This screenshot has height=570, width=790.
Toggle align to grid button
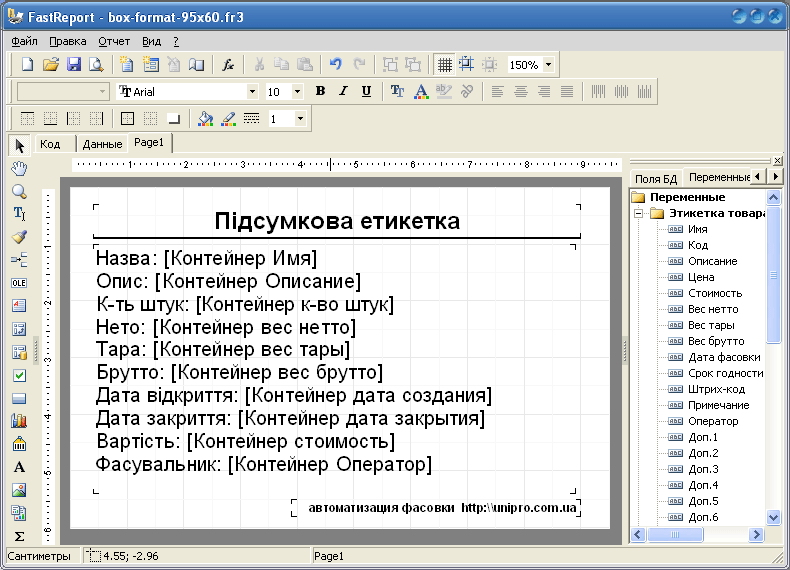pos(467,65)
